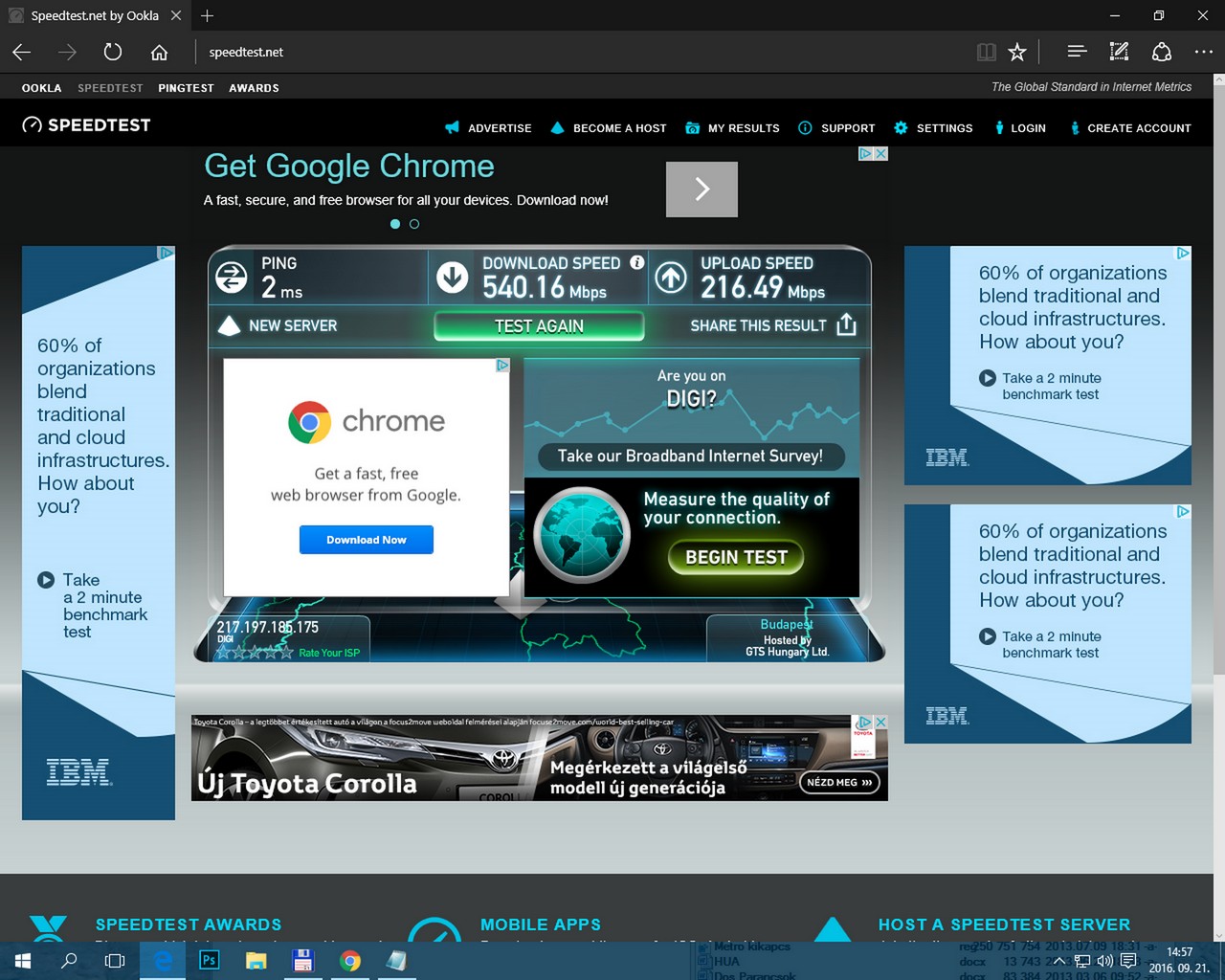The image size is (1225, 980).
Task: Click BEGIN TEST button
Action: pos(736,557)
